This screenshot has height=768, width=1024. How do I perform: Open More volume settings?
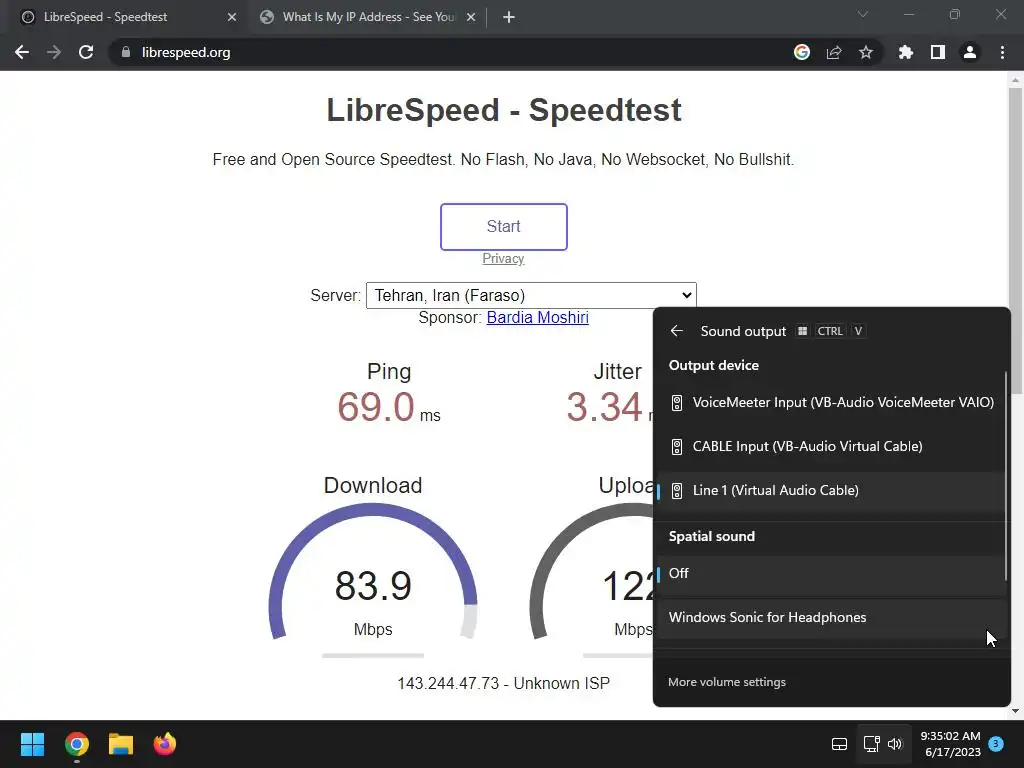pyautogui.click(x=727, y=682)
